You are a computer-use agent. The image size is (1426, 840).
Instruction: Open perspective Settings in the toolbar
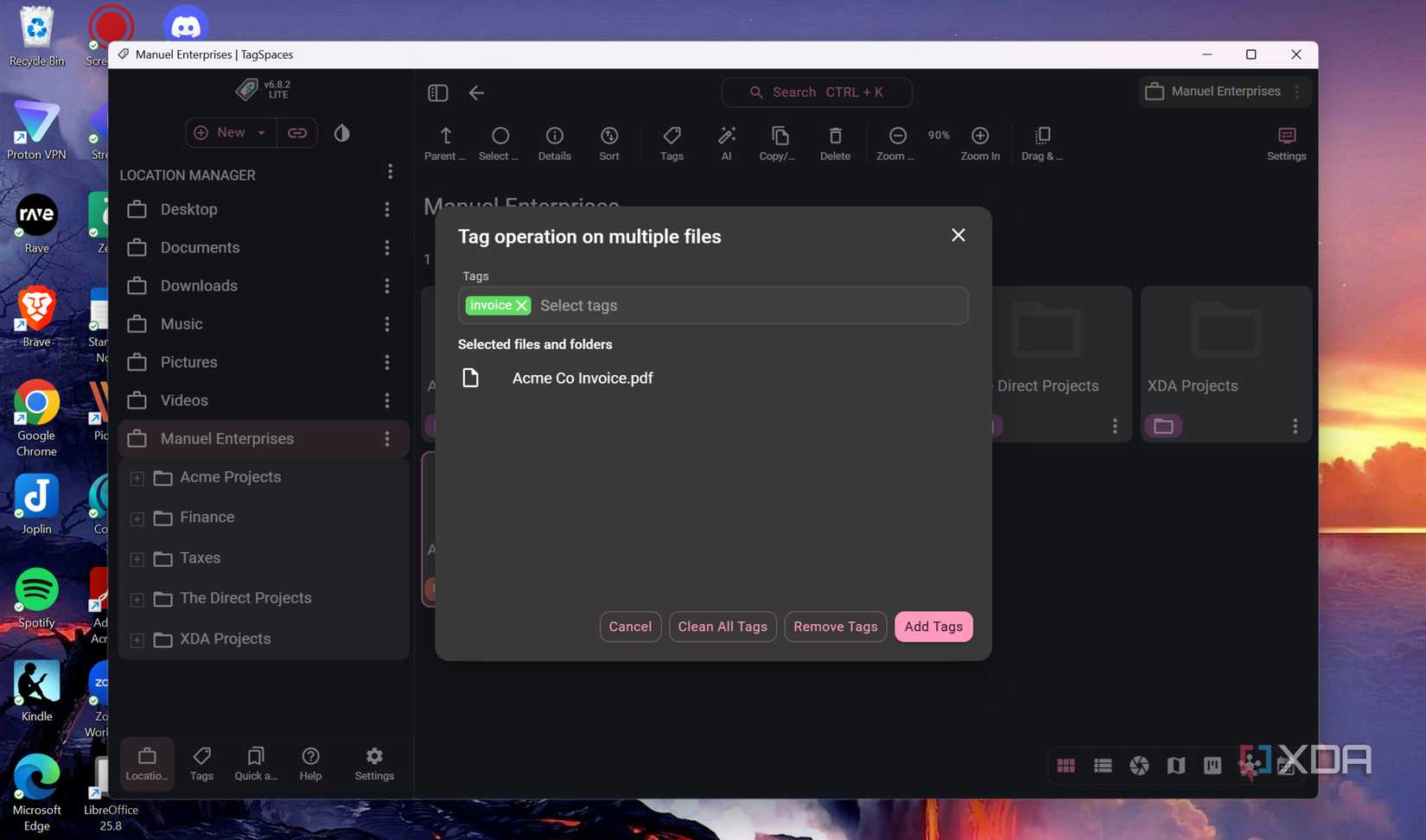(1286, 143)
